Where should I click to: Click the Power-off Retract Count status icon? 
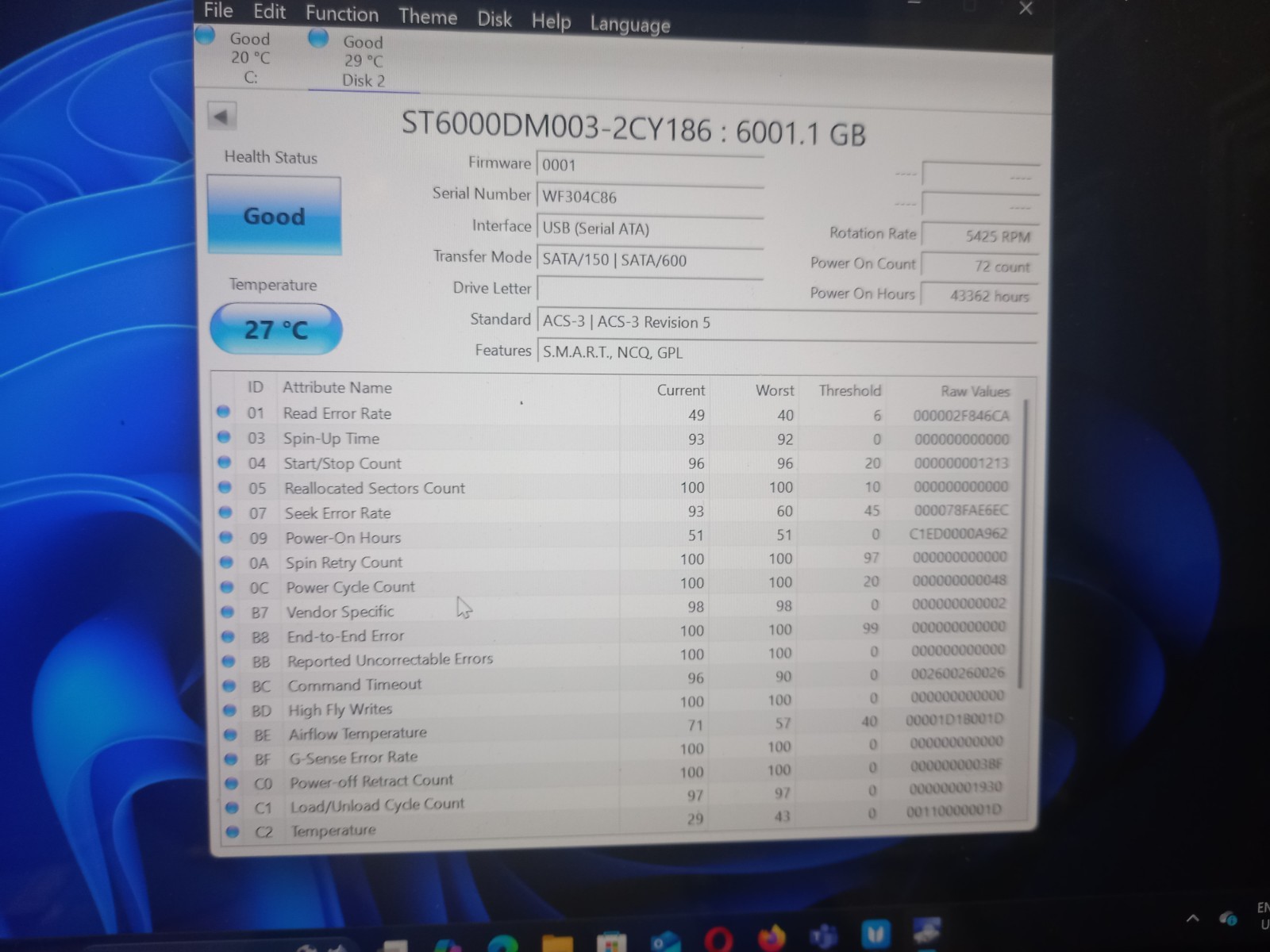232,783
